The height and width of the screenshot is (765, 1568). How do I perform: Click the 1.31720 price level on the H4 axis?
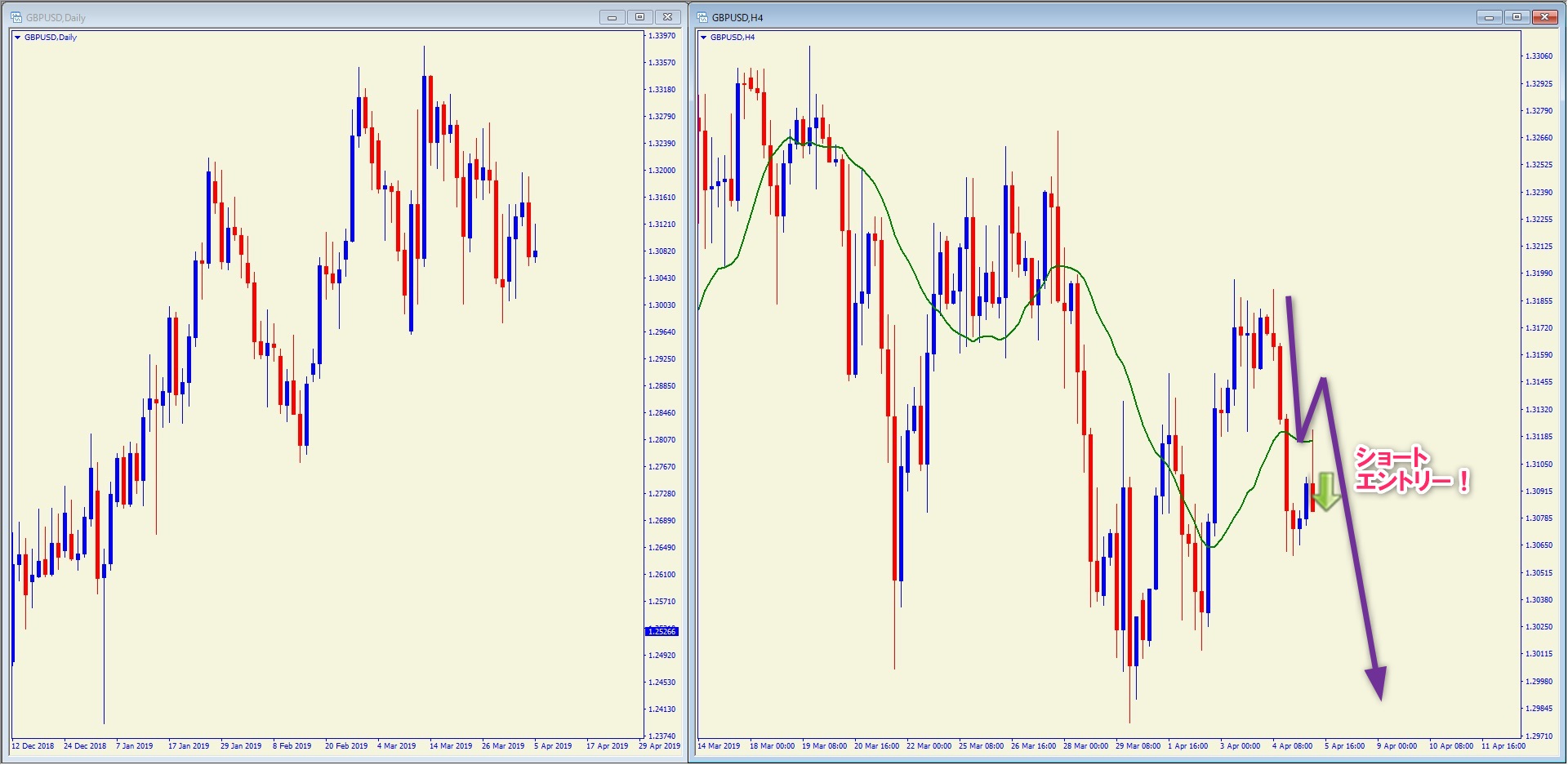pyautogui.click(x=1539, y=328)
